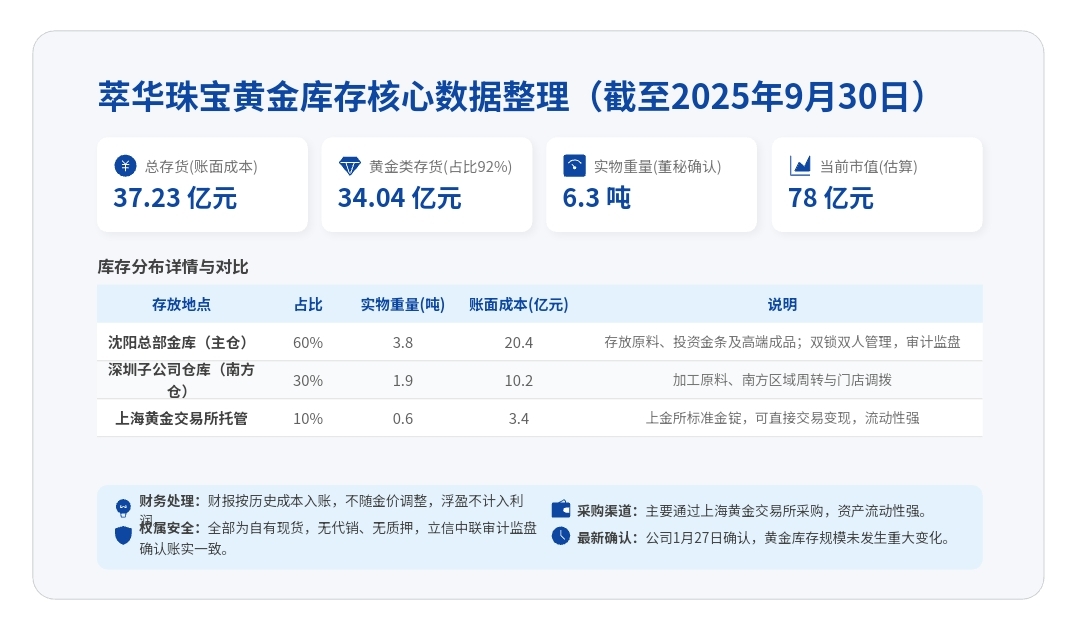Click the 最新确认 note text
This screenshot has height=633, width=1080.
click(x=765, y=538)
